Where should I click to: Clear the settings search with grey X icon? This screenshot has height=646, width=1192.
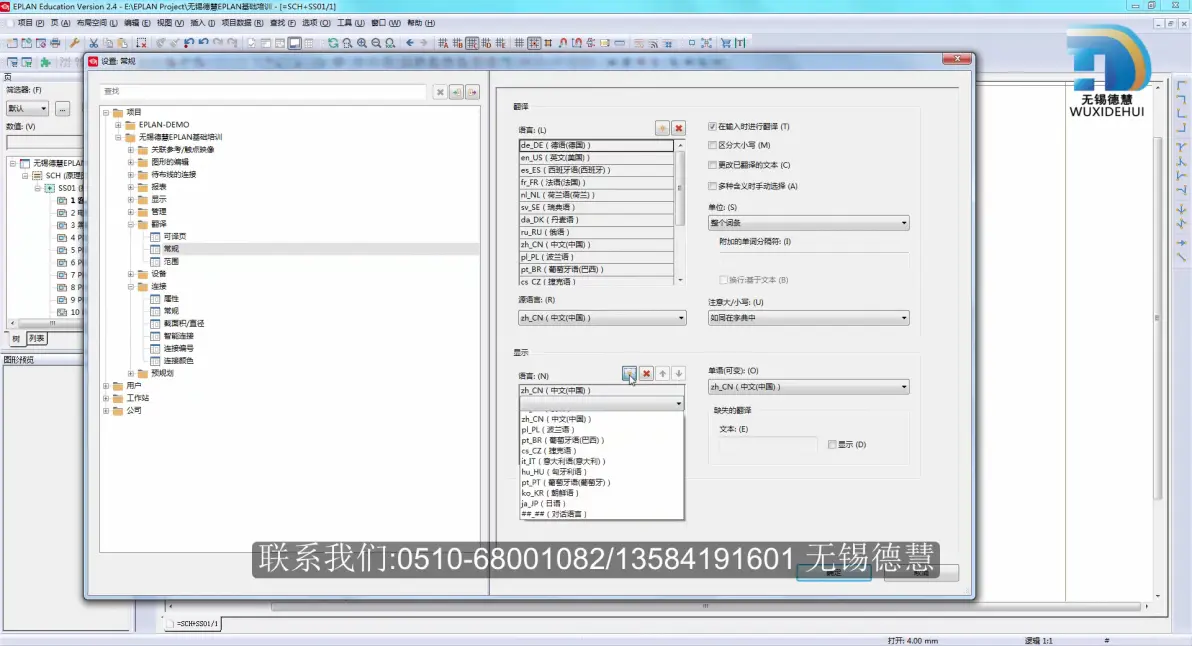coord(440,92)
